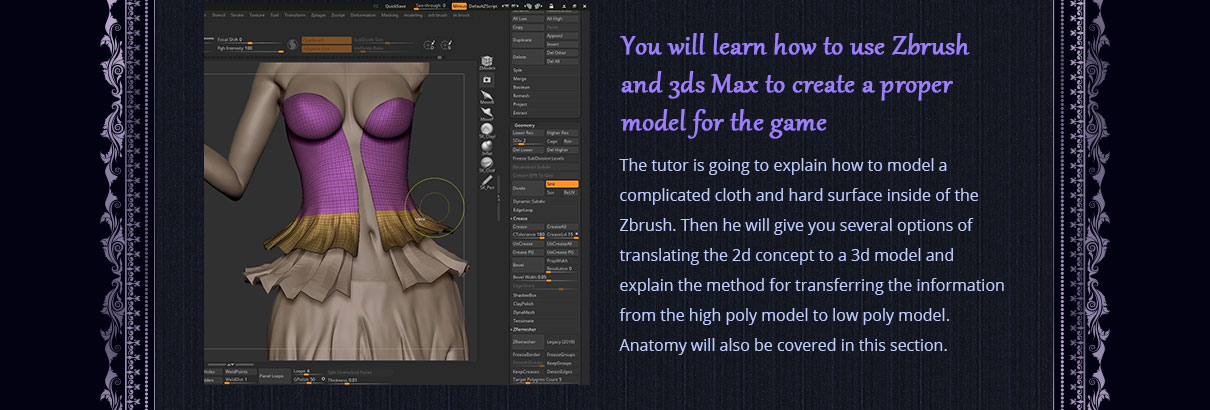
Task: Click the Del Lower button
Action: tap(527, 150)
